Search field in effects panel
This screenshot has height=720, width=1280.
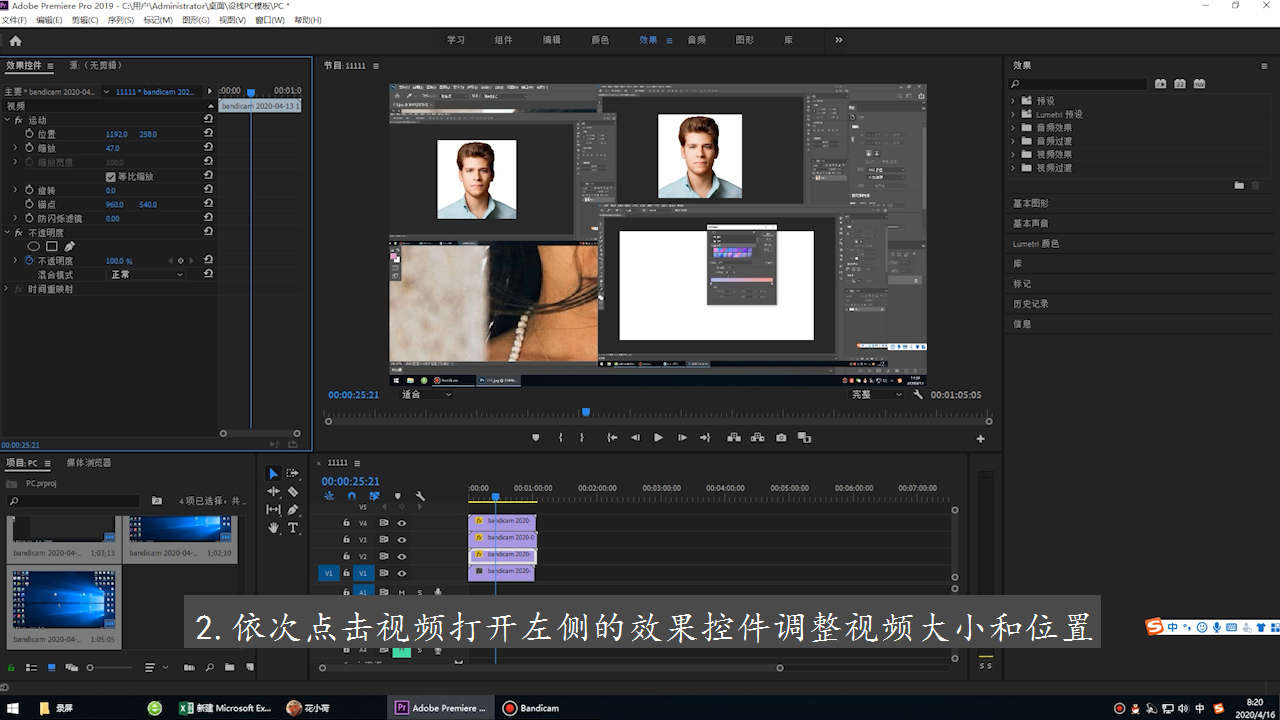pos(1078,84)
